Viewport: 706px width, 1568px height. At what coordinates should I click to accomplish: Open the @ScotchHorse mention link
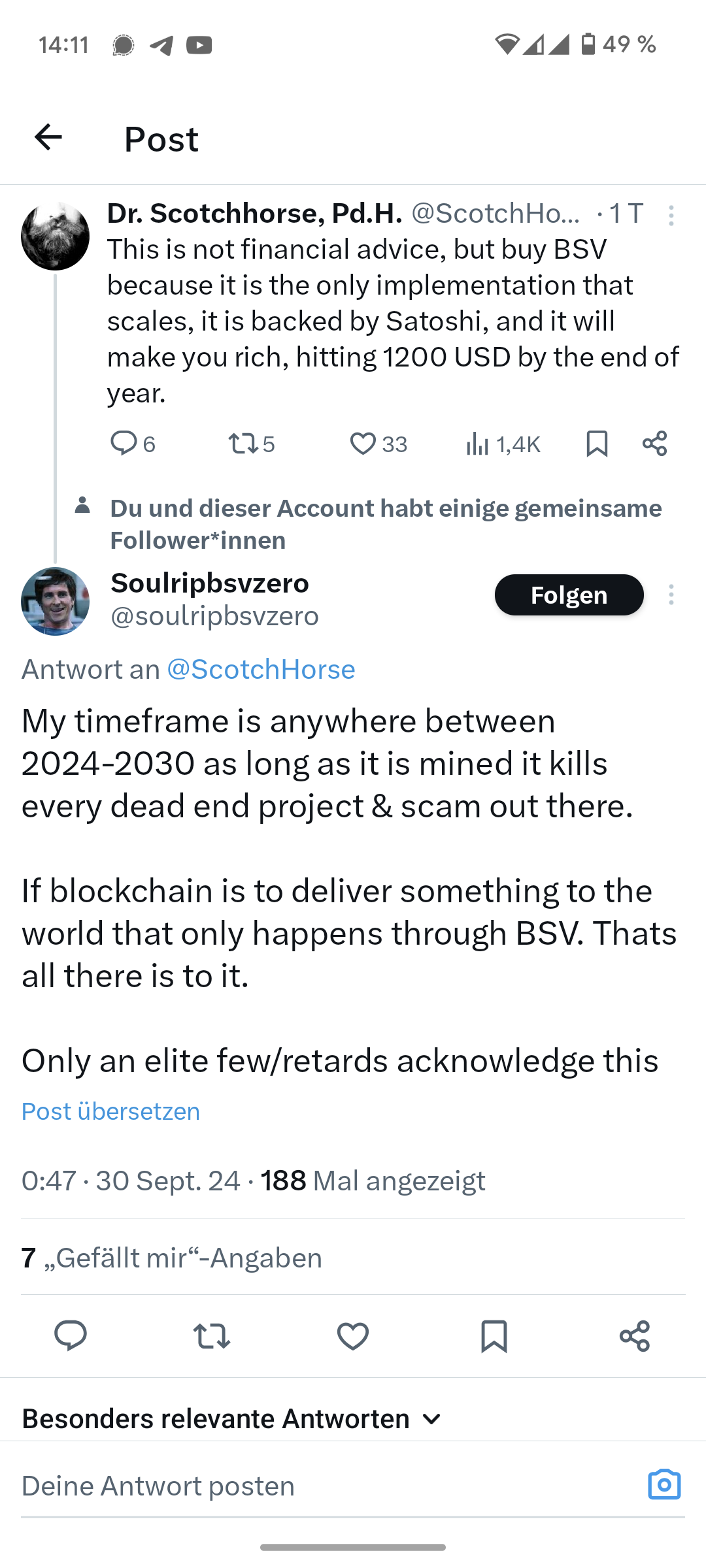tap(261, 669)
